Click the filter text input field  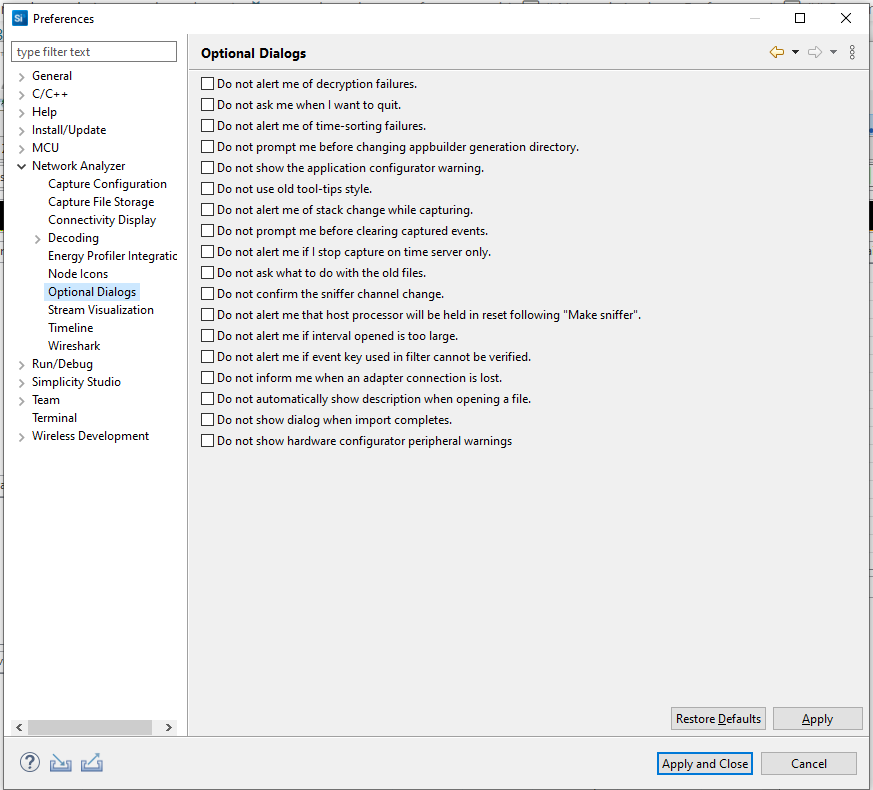pyautogui.click(x=94, y=52)
